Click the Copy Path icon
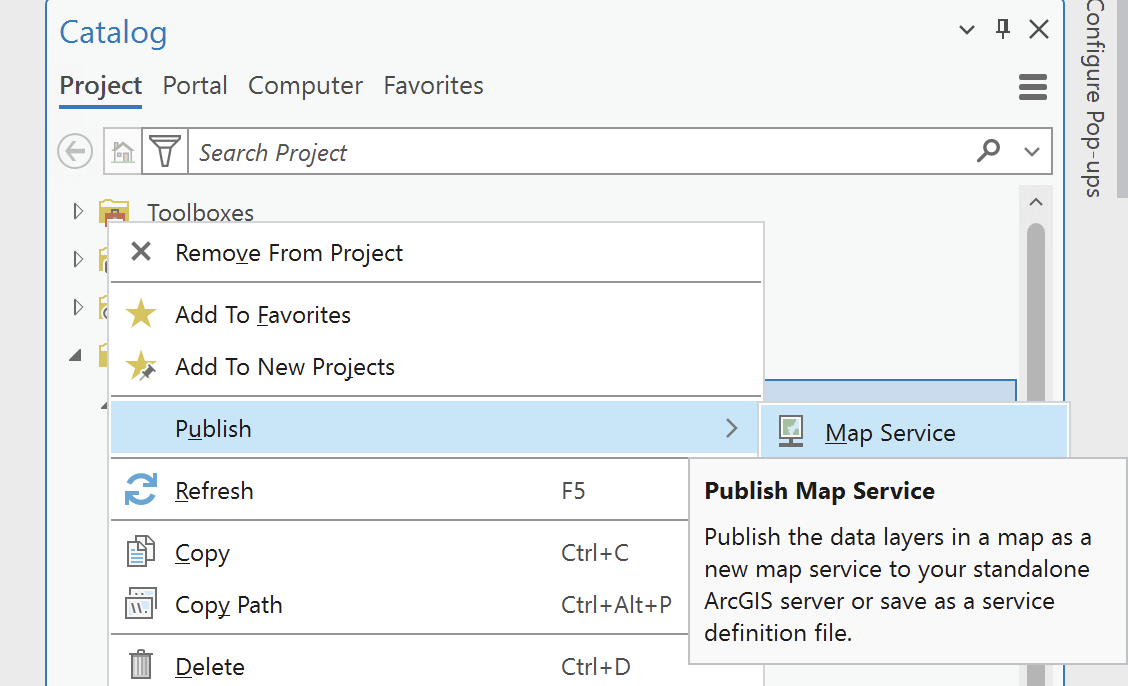Image resolution: width=1128 pixels, height=686 pixels. click(141, 604)
